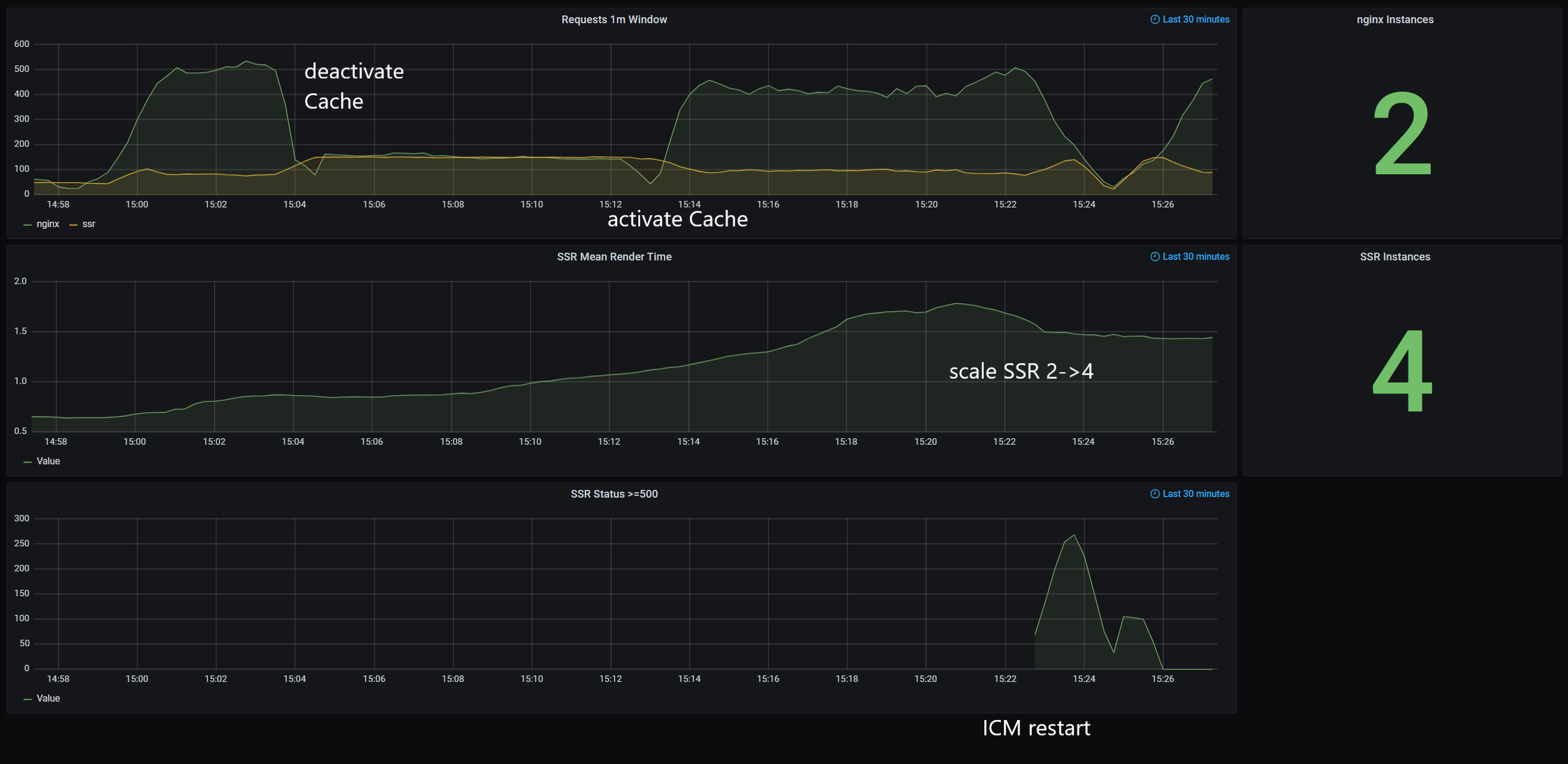Click Last 30 minutes link on SSR Status panel
Image resolution: width=1568 pixels, height=764 pixels.
[1195, 493]
